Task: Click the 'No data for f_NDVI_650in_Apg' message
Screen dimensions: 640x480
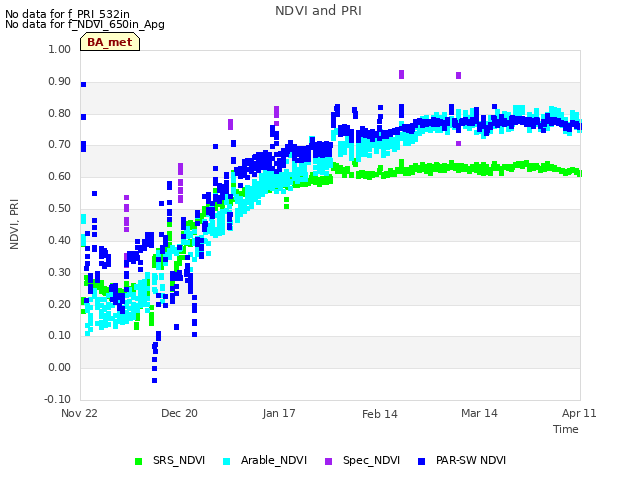Action: tap(85, 24)
